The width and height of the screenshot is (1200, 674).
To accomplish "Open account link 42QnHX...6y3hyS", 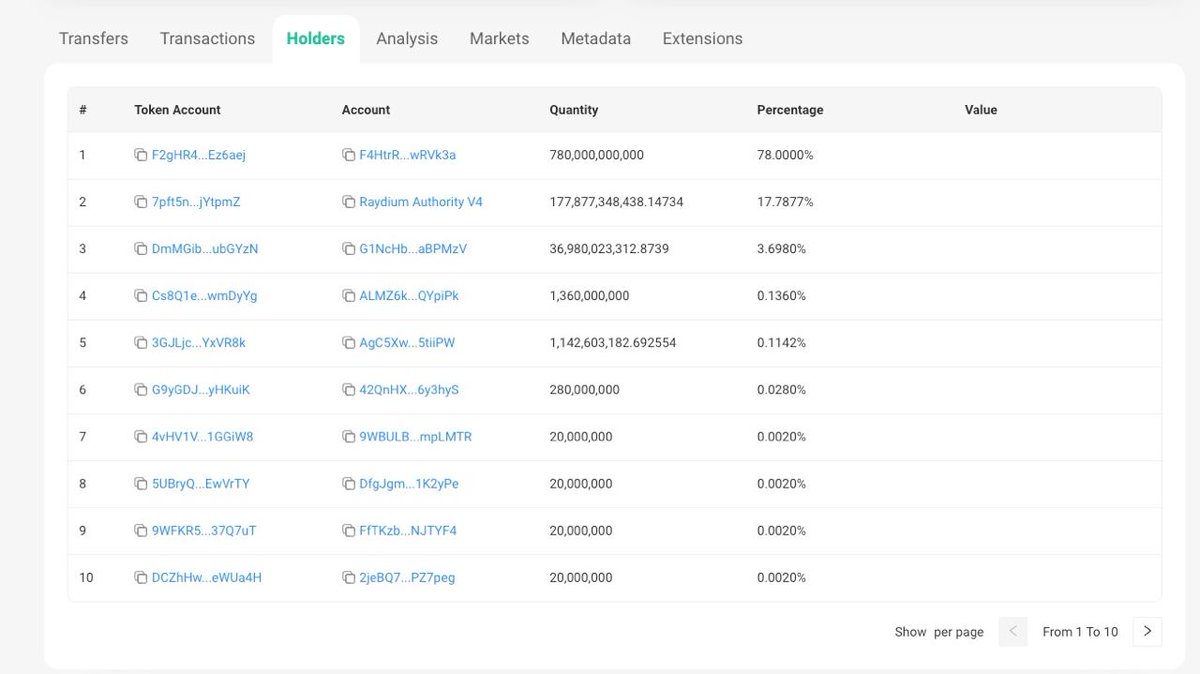I will 409,390.
